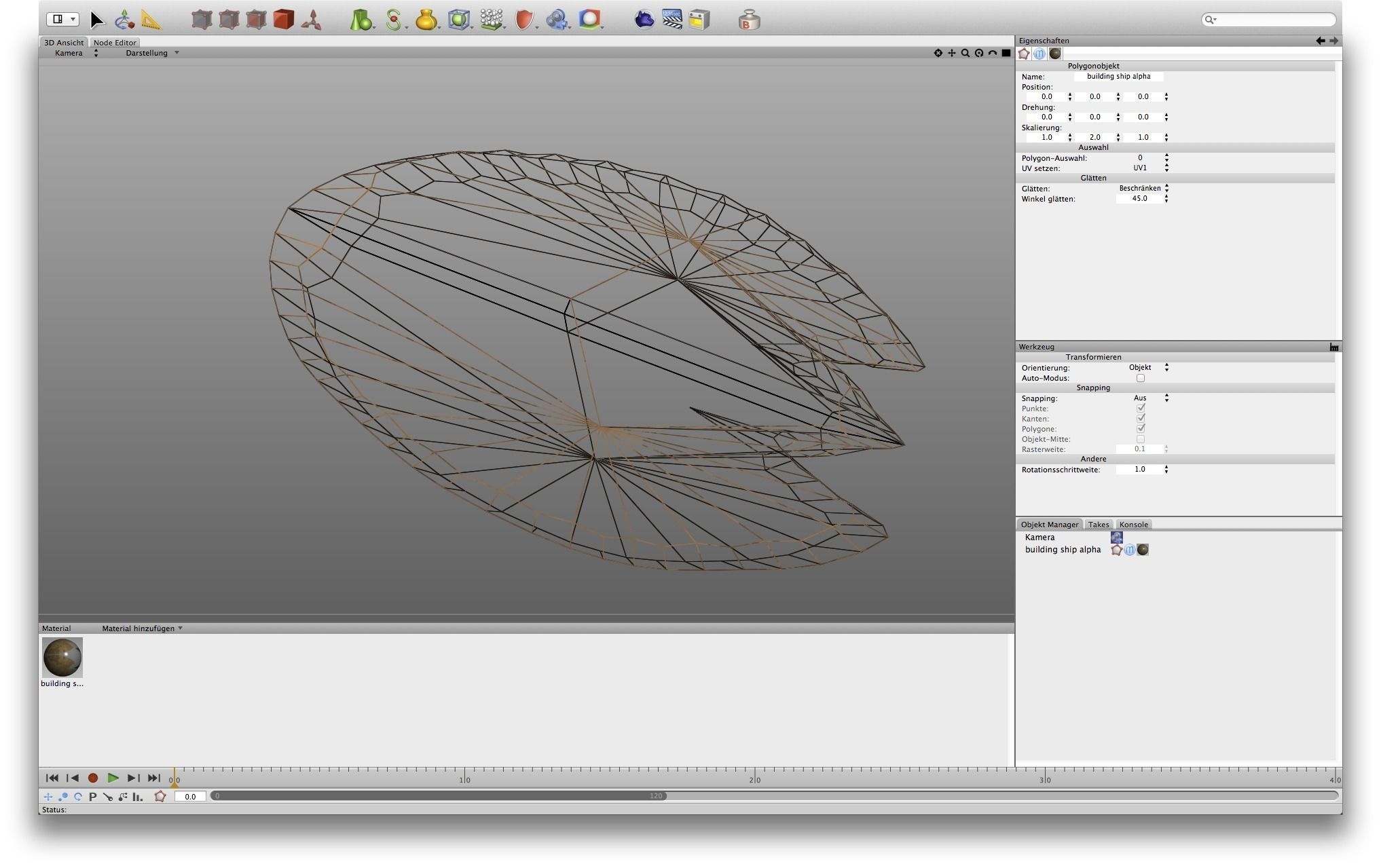Click the weight icon with letter B
This screenshot has width=1381, height=868.
click(x=749, y=20)
